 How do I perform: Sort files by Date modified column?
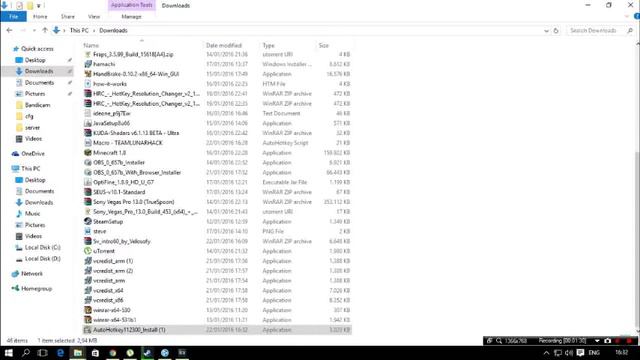(x=224, y=45)
